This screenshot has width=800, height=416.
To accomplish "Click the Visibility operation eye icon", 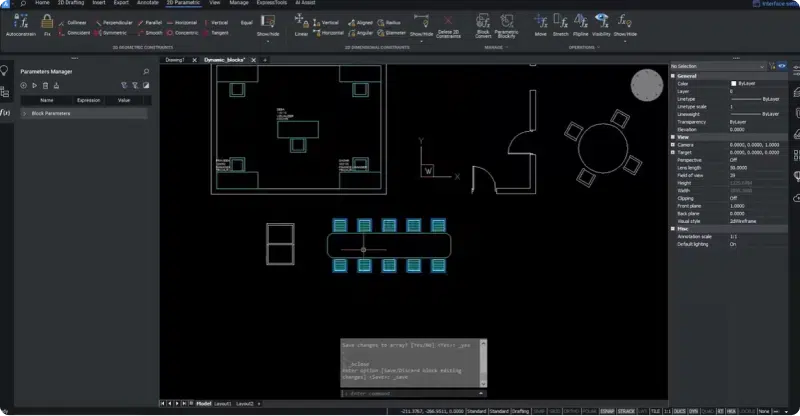I will (601, 24).
